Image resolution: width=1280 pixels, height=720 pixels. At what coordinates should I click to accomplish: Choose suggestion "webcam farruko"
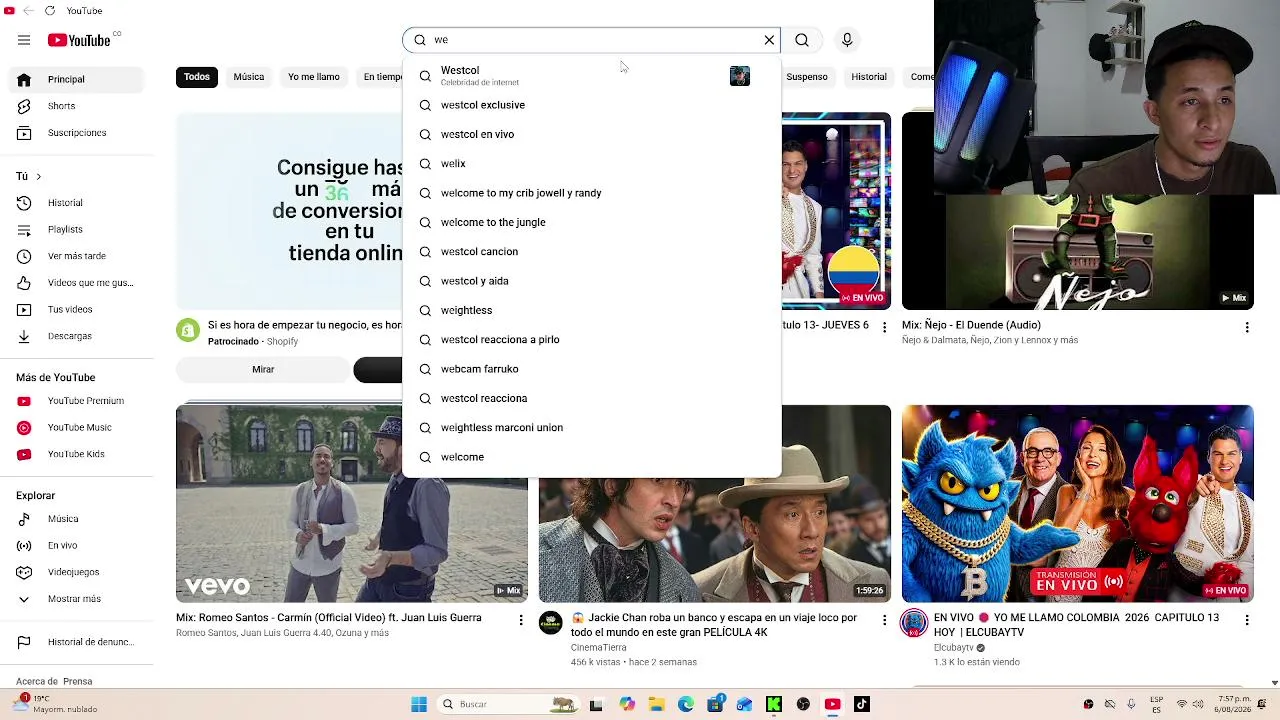[591, 369]
